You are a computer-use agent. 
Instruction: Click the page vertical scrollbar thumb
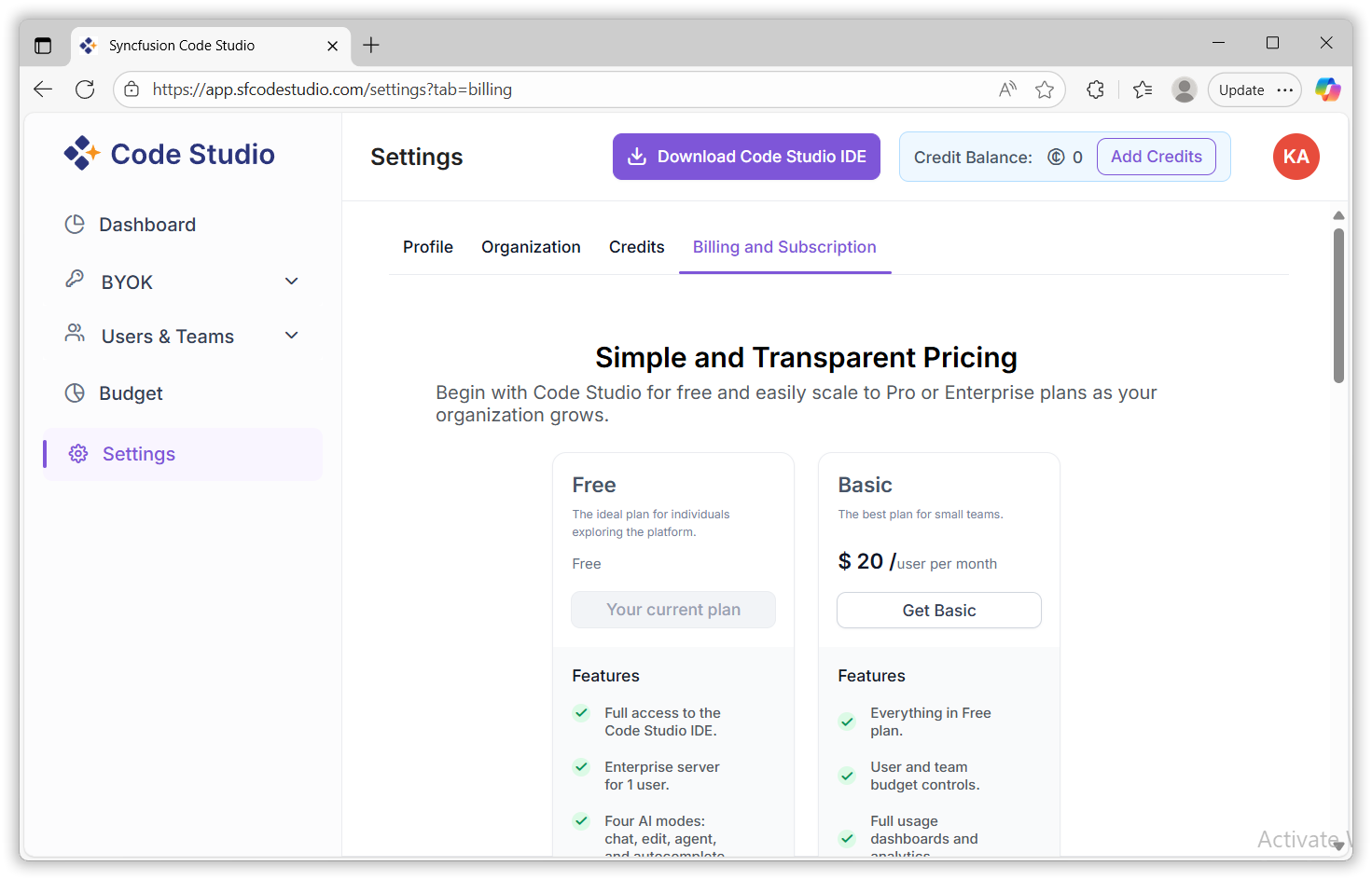click(x=1338, y=308)
